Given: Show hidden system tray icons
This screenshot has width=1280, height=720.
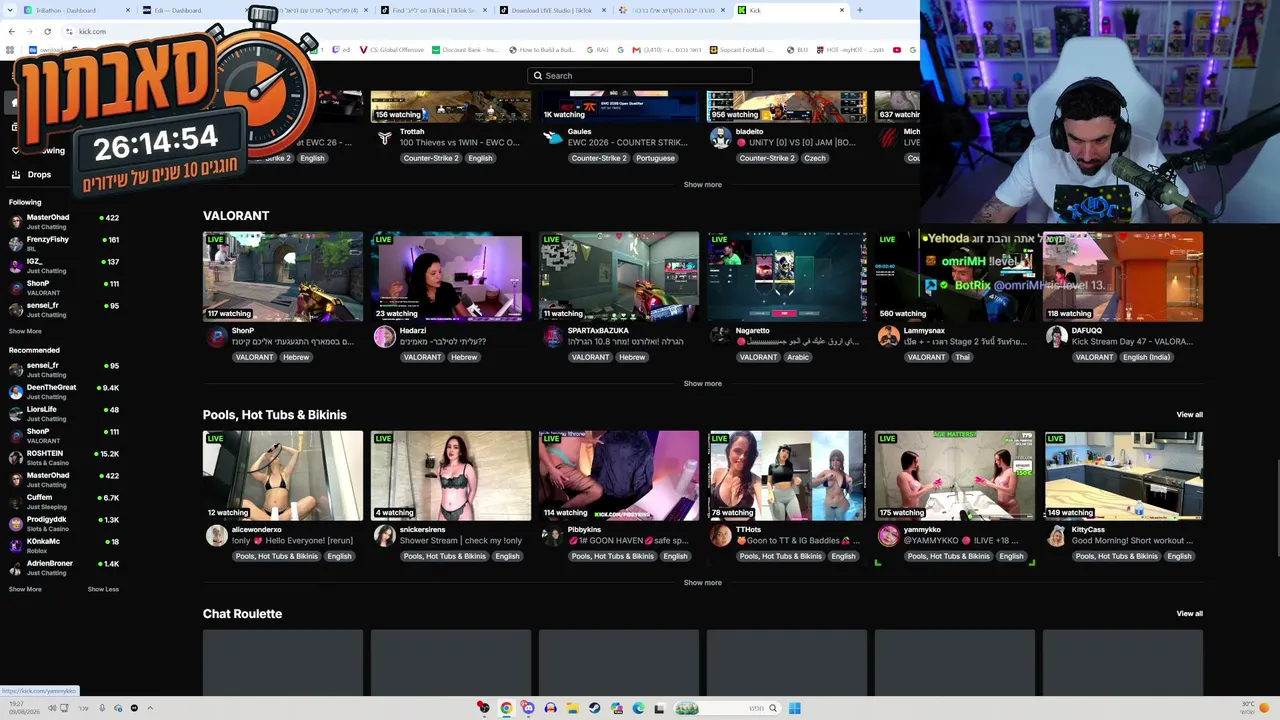Looking at the screenshot, I should pyautogui.click(x=150, y=708).
